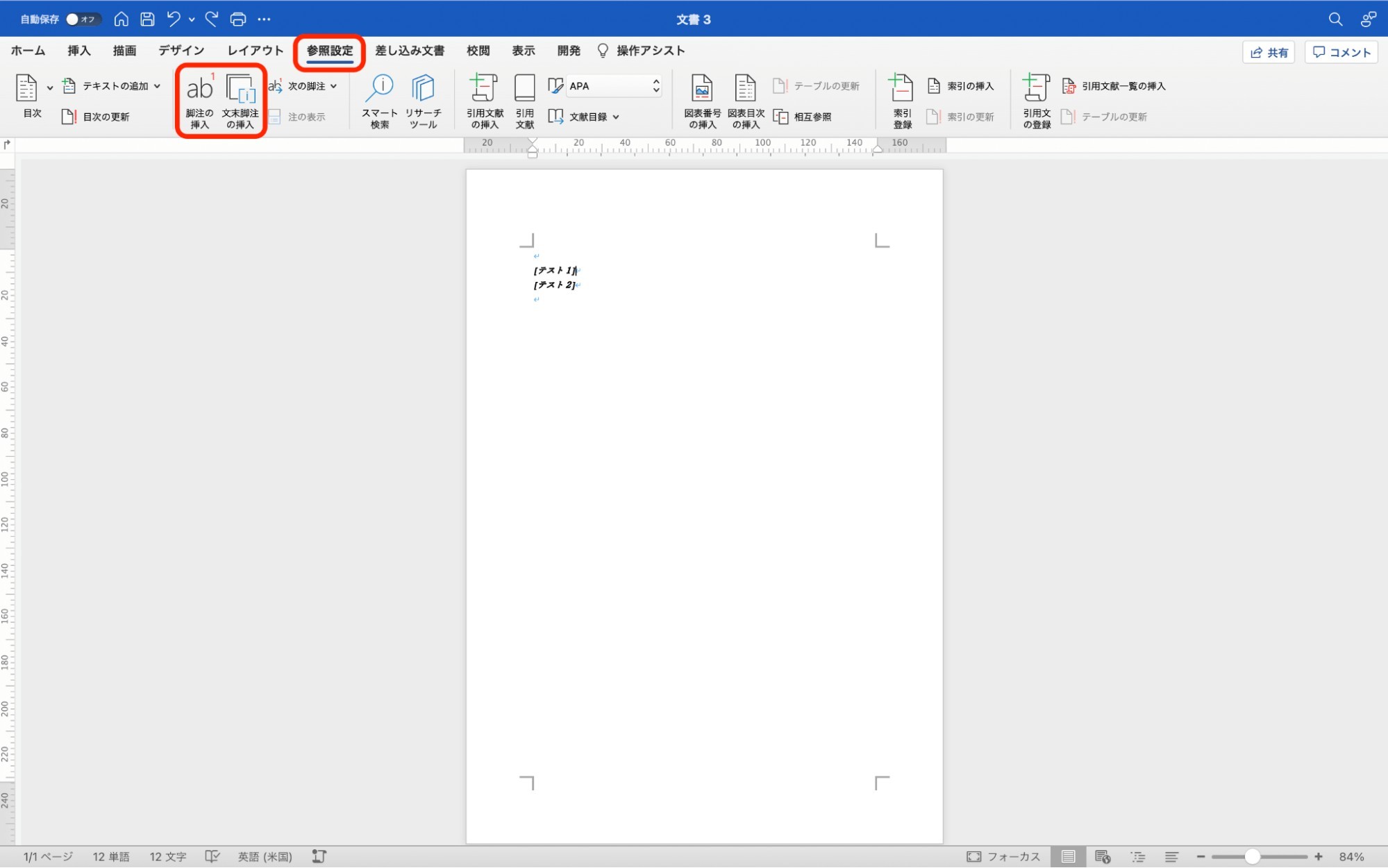The width and height of the screenshot is (1388, 868).
Task: Click the 12 文字 character count
Action: (x=168, y=857)
